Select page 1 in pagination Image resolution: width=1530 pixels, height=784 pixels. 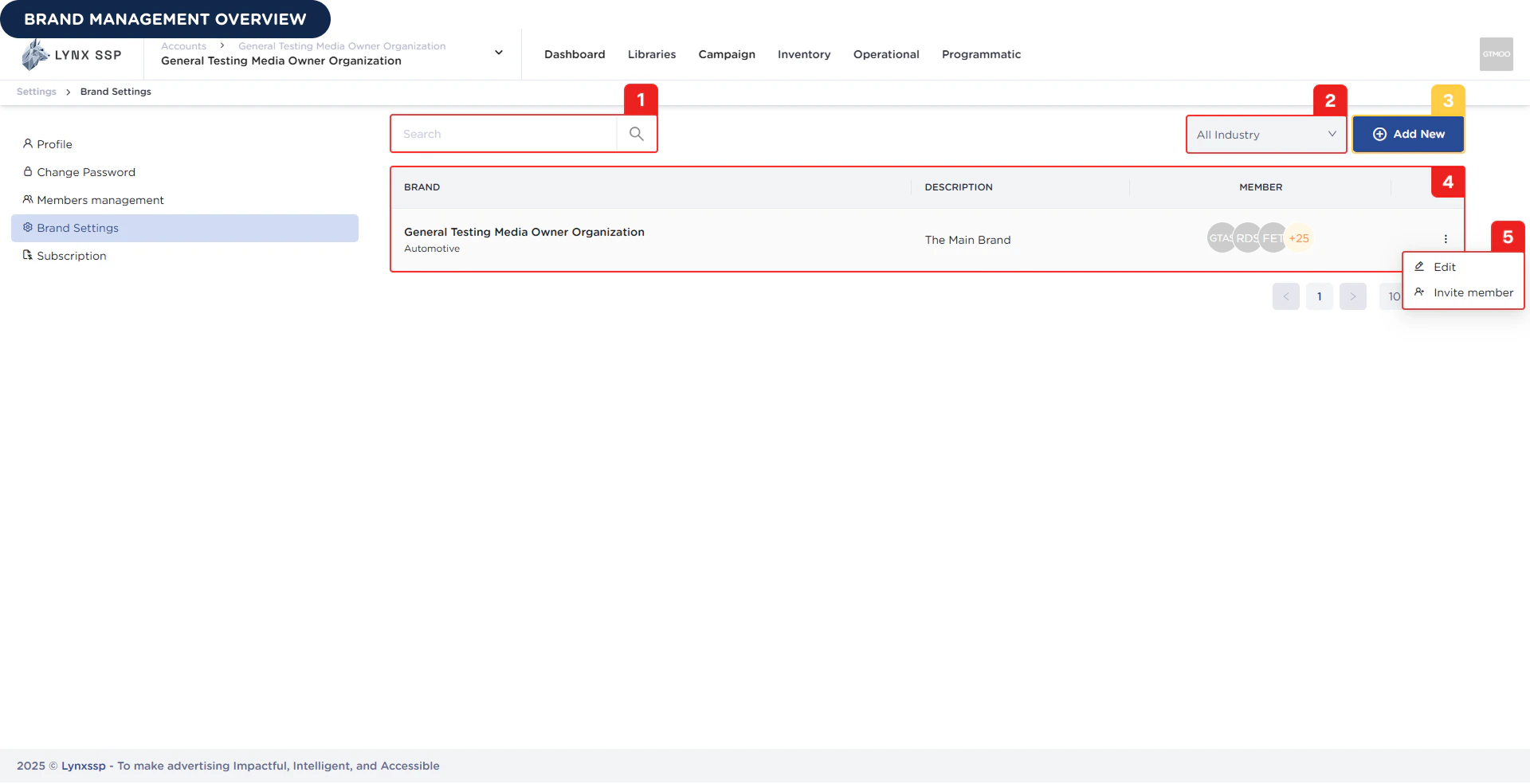1320,296
